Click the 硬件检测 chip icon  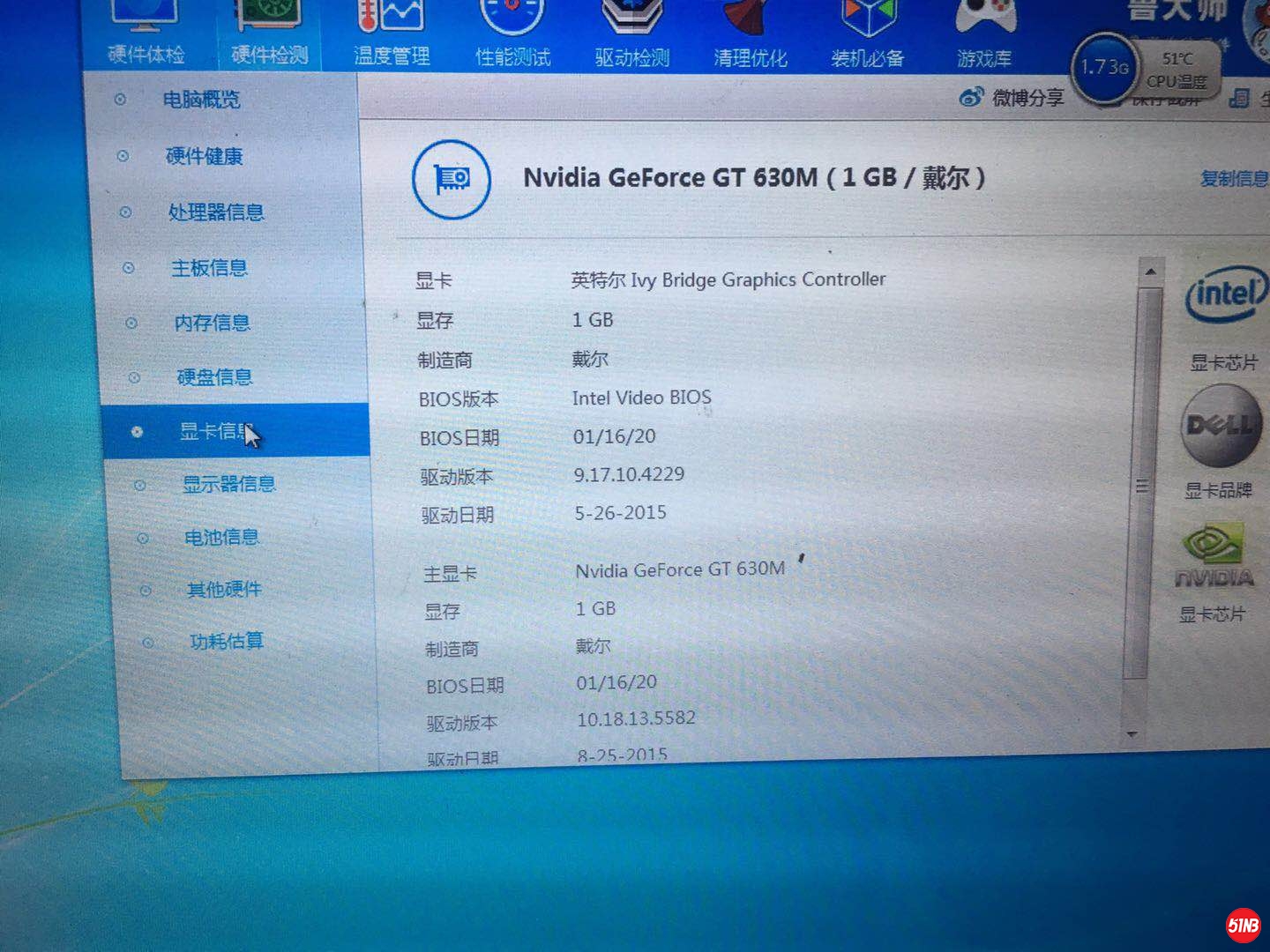[x=269, y=16]
